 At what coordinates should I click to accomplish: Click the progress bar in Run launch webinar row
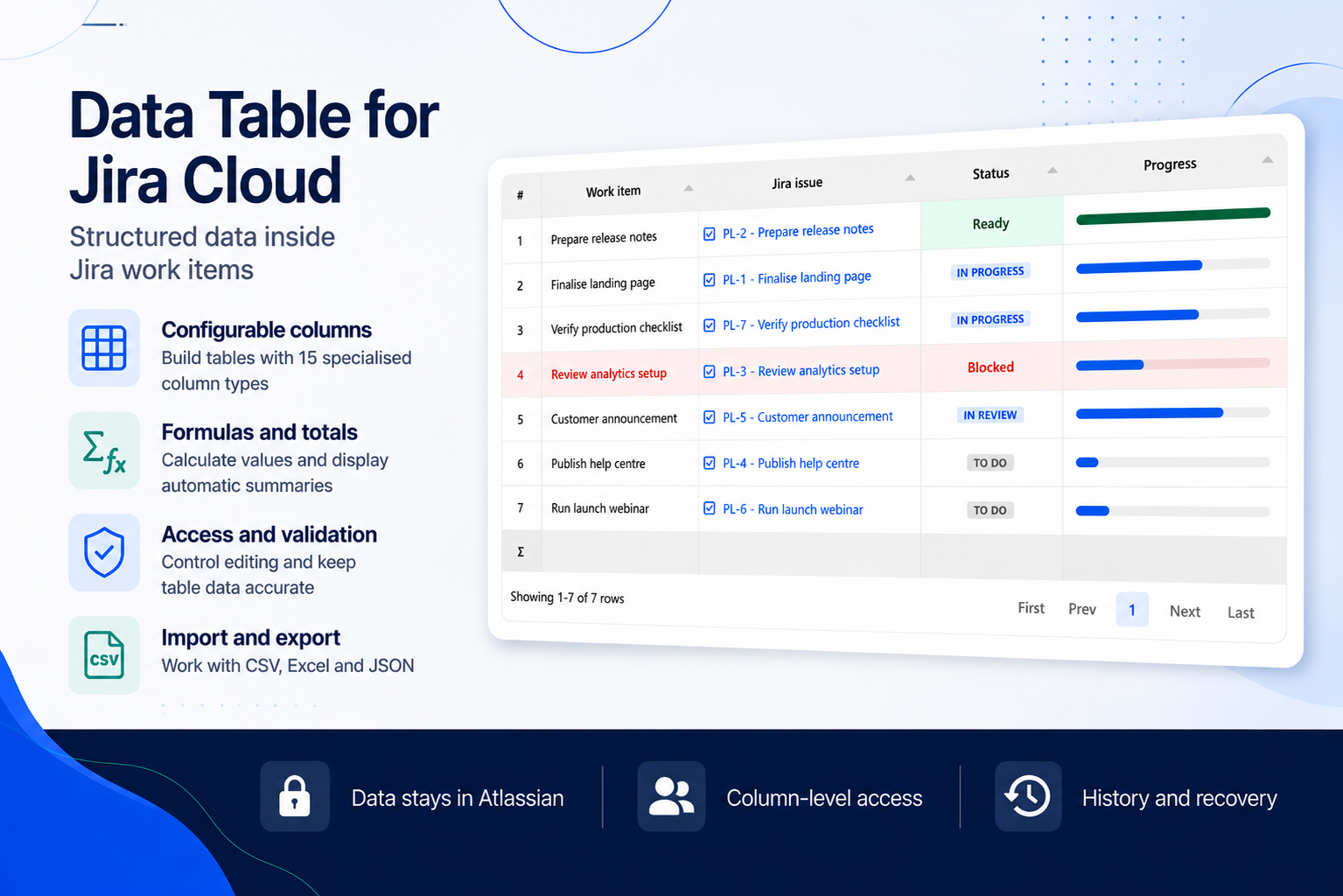(x=1173, y=511)
